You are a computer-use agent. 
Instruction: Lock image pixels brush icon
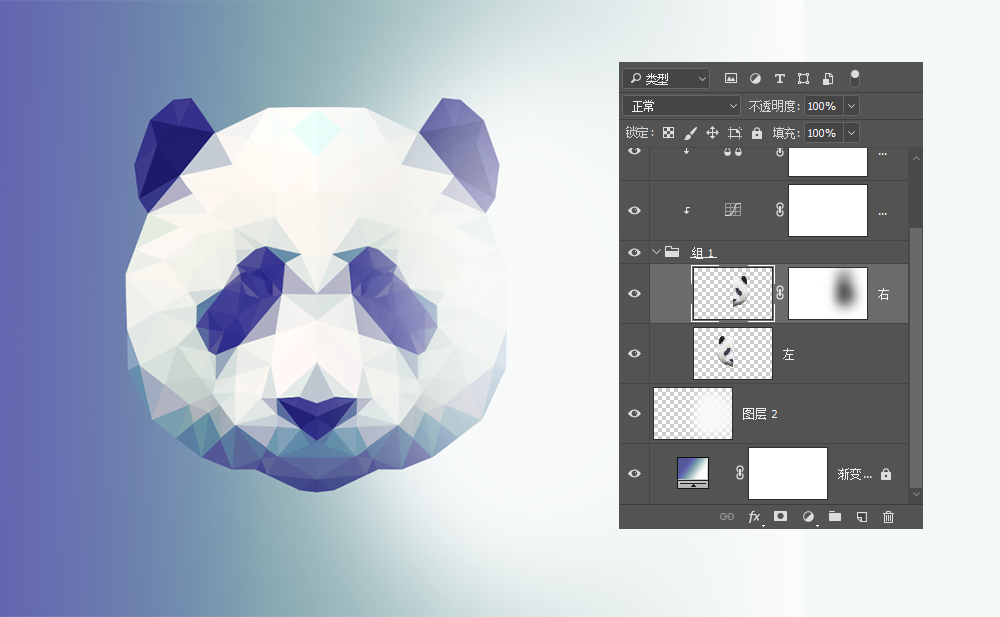690,133
